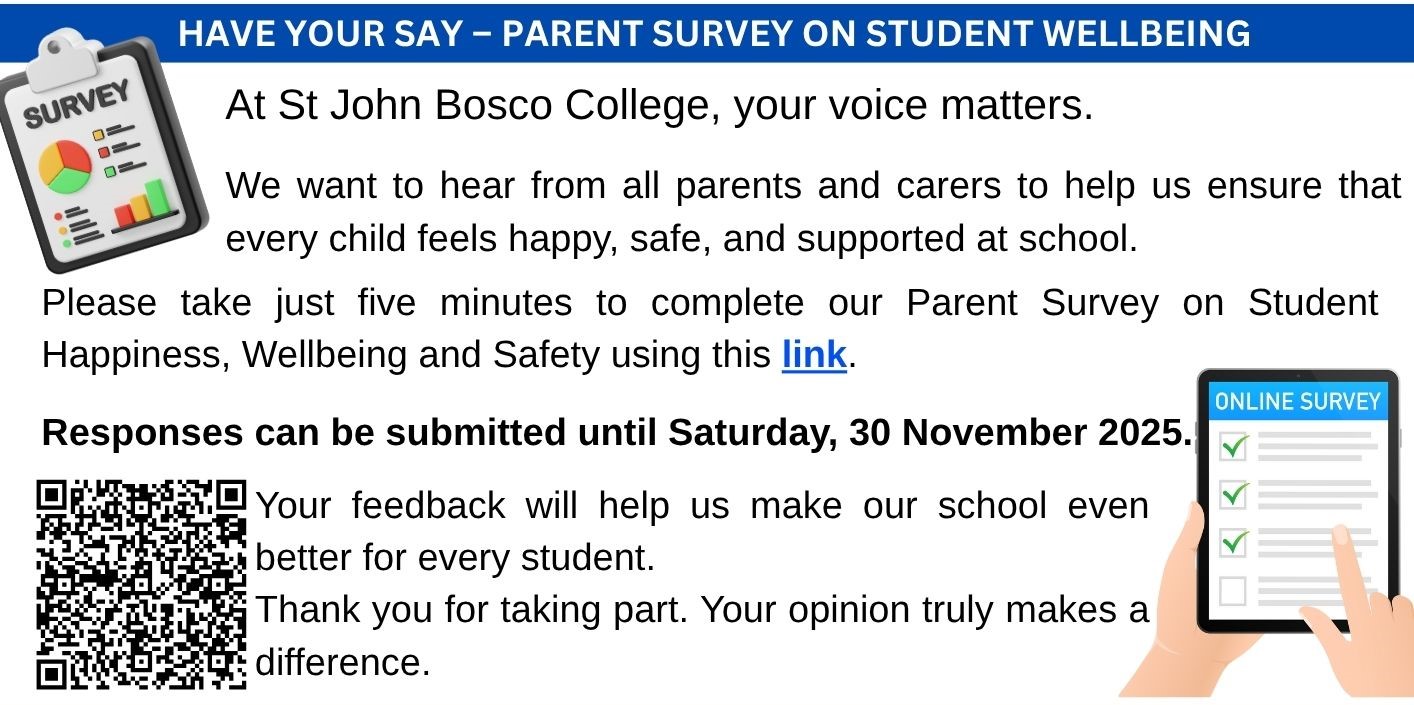Click the pie chart on the clipboard
1414x705 pixels.
point(64,166)
